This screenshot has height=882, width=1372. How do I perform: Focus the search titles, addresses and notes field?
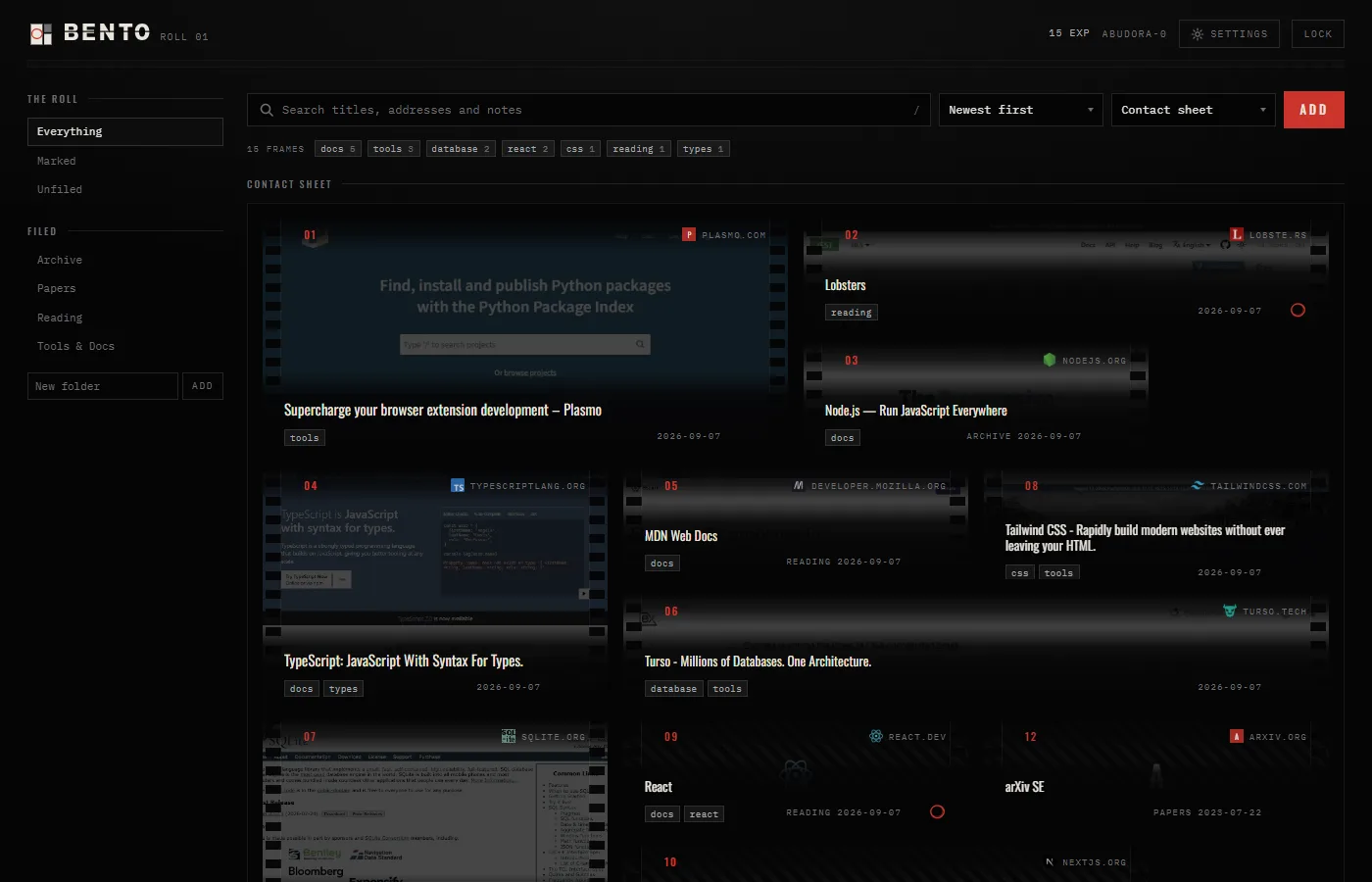click(x=588, y=110)
